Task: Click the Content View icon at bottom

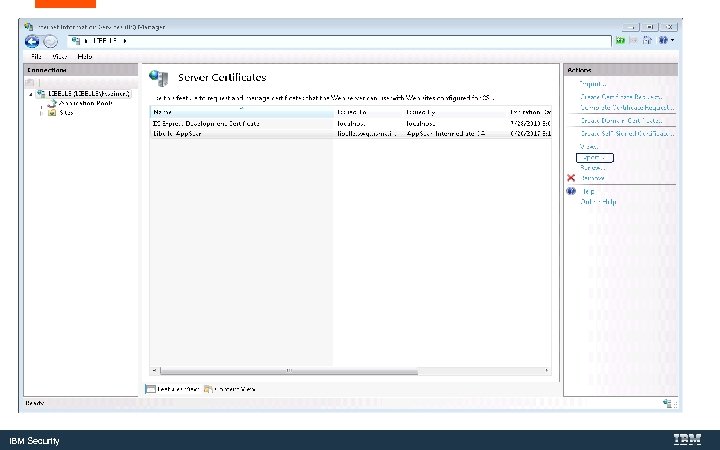Action: click(x=208, y=389)
